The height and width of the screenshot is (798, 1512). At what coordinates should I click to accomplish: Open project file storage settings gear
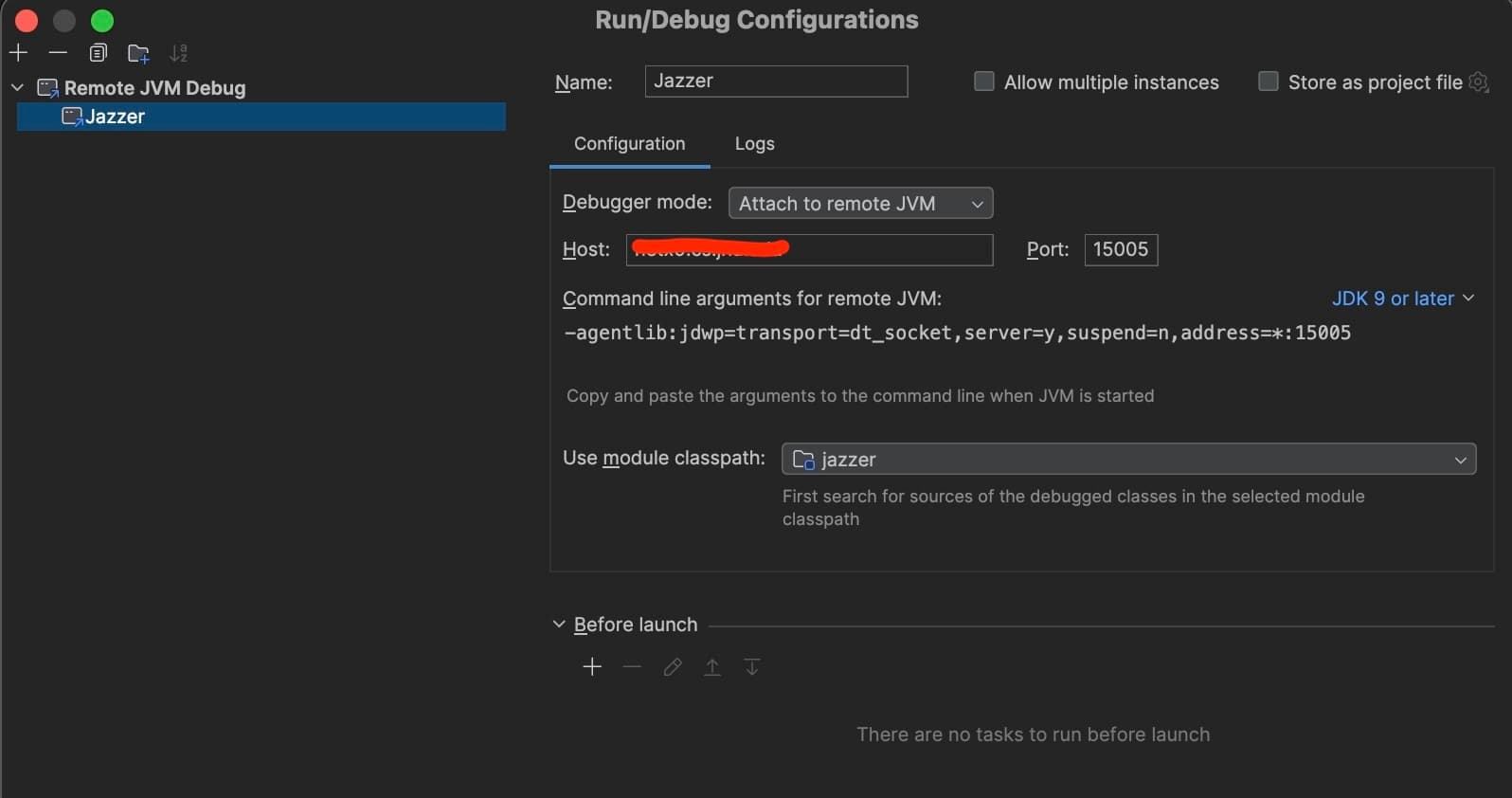point(1478,82)
